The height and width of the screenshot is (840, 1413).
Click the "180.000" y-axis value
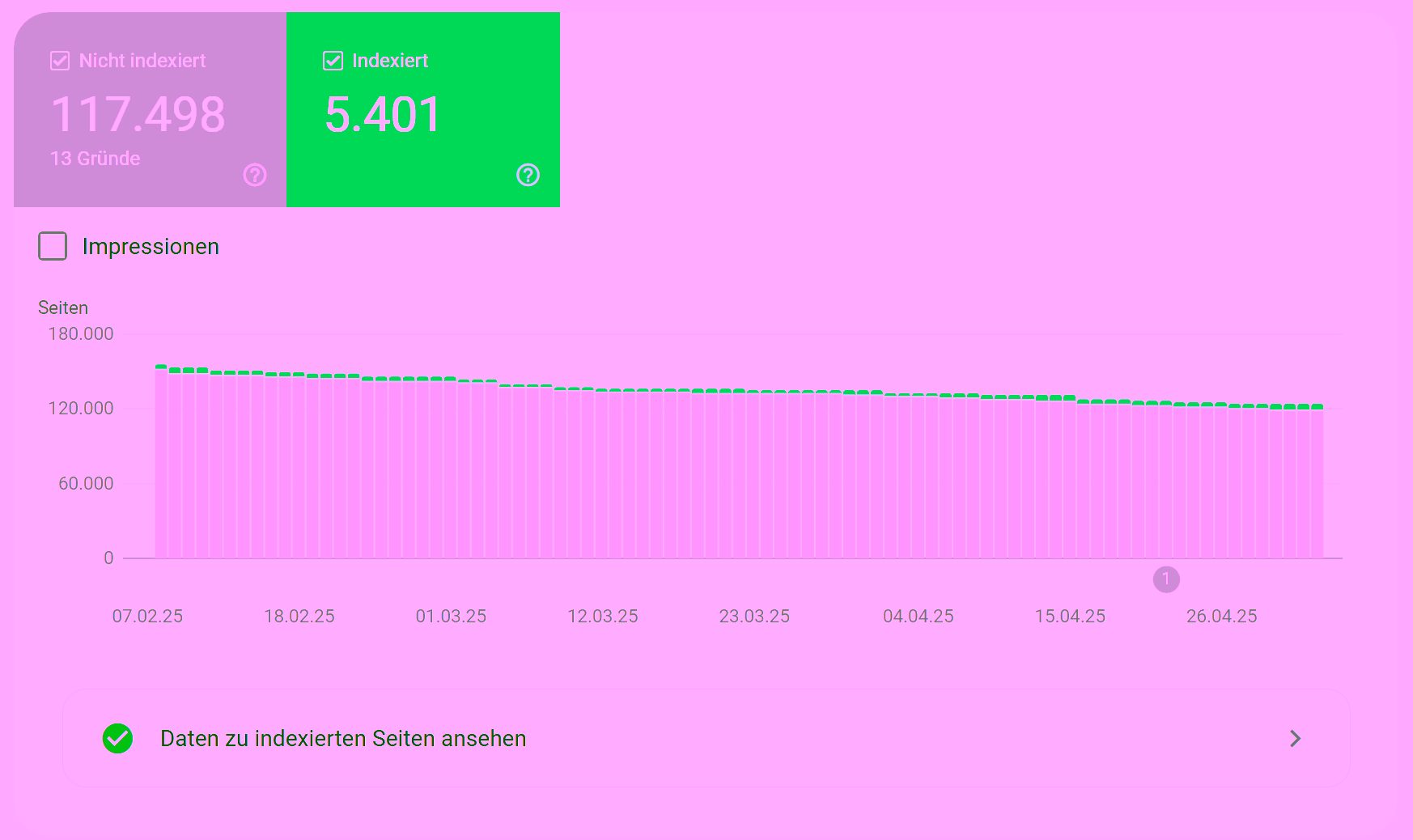81,333
